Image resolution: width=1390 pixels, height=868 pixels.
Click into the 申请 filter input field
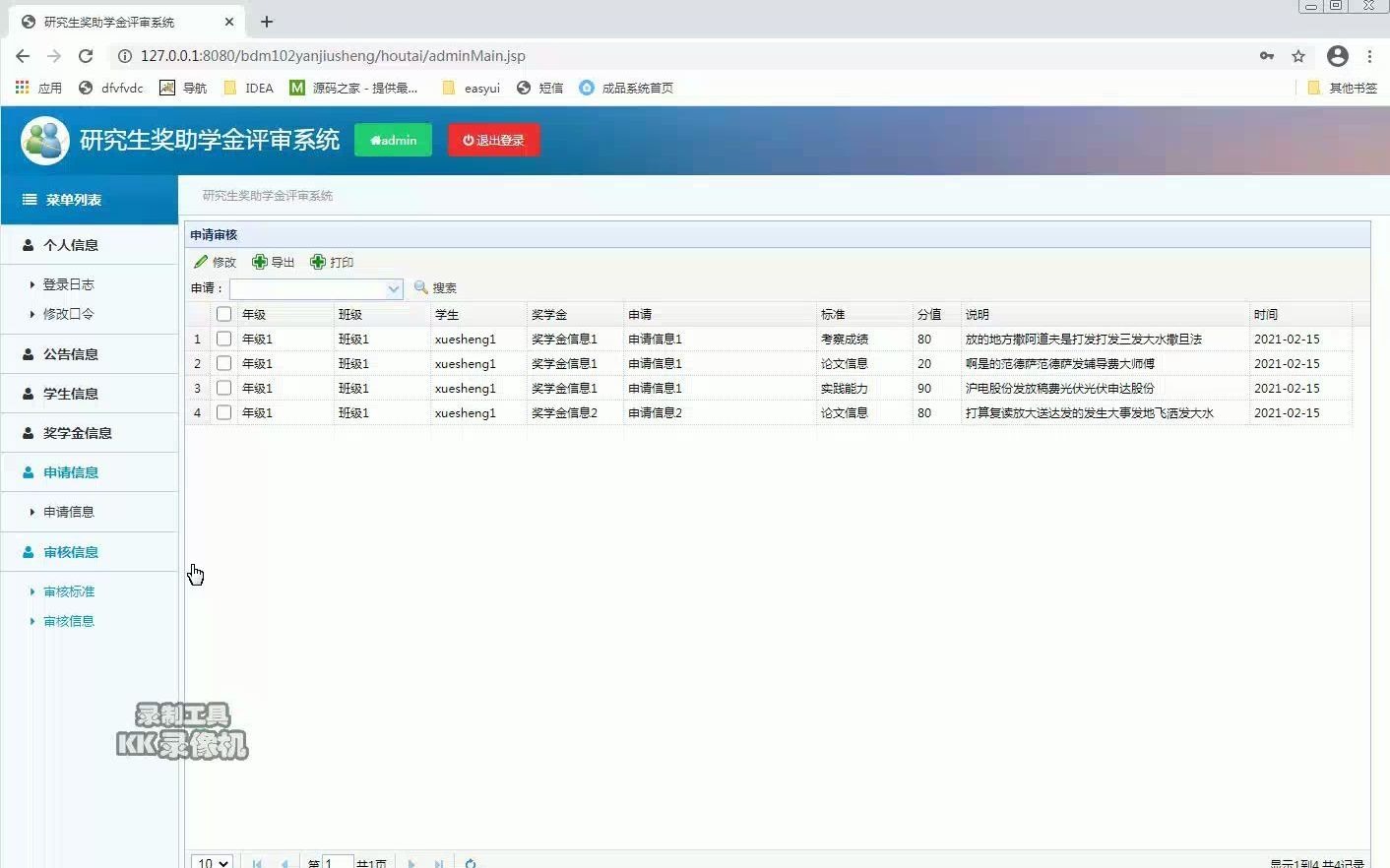coord(307,288)
